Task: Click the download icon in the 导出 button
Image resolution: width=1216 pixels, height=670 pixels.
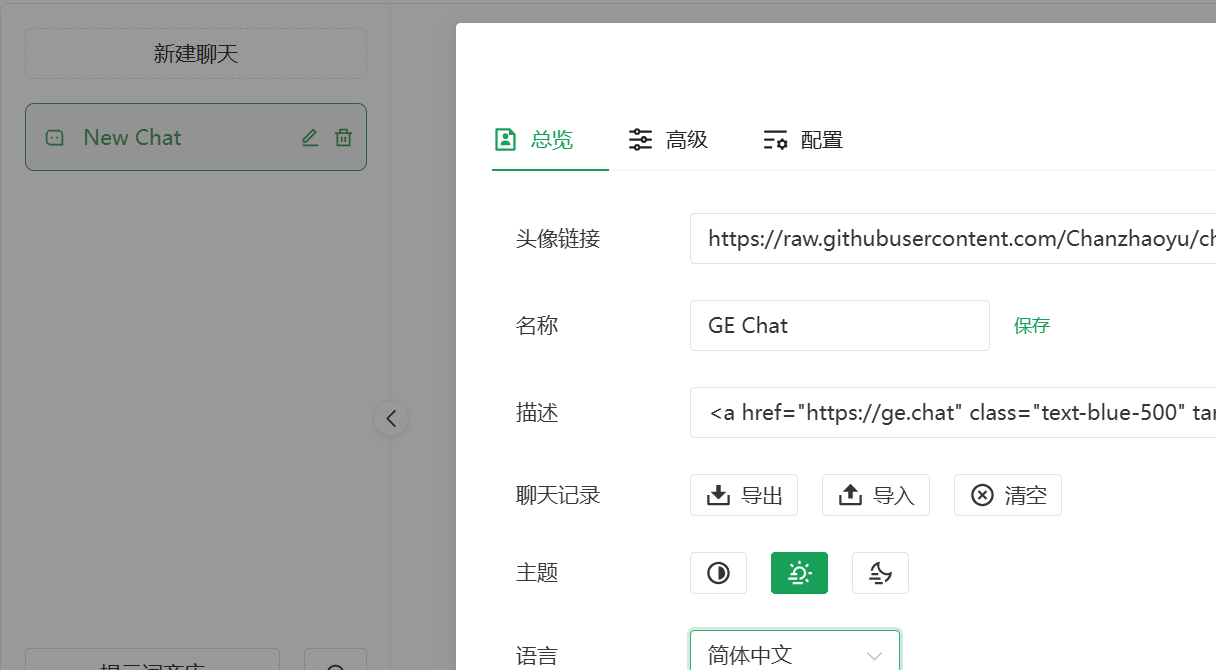Action: 719,494
